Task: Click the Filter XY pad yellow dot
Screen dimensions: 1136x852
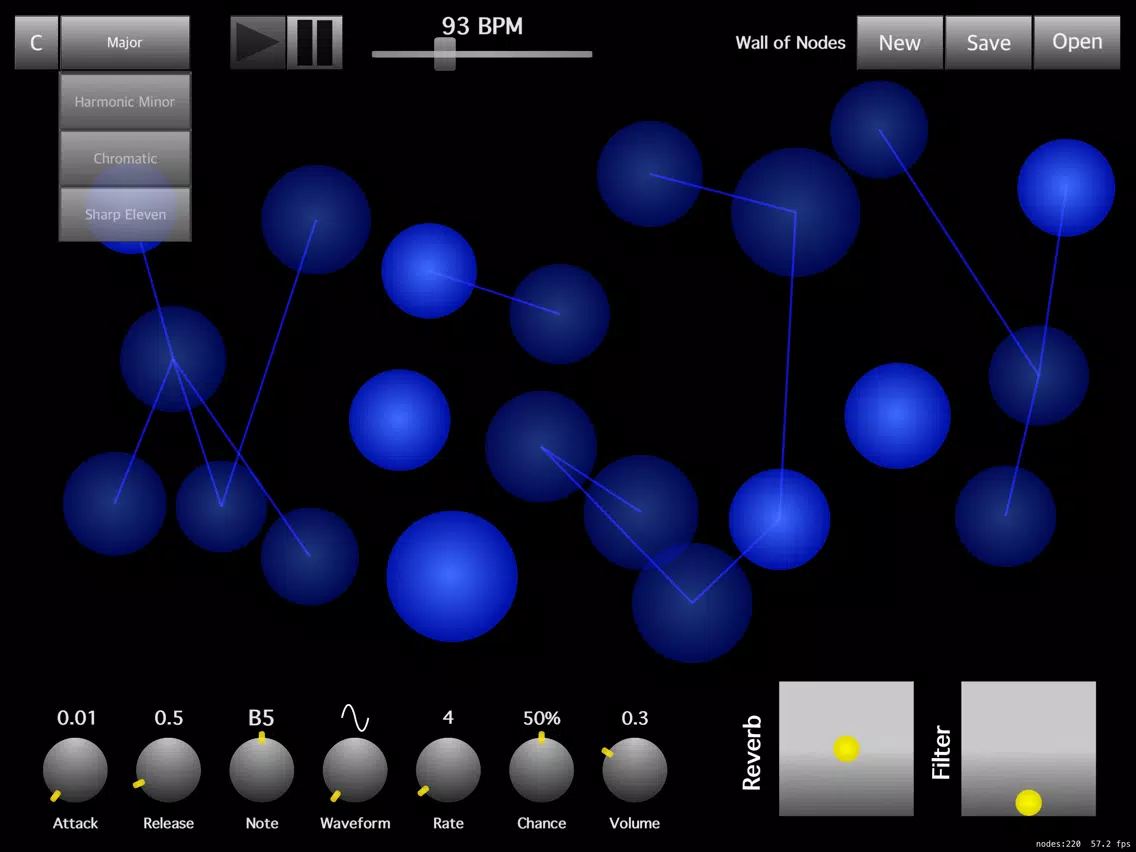Action: 1029,803
